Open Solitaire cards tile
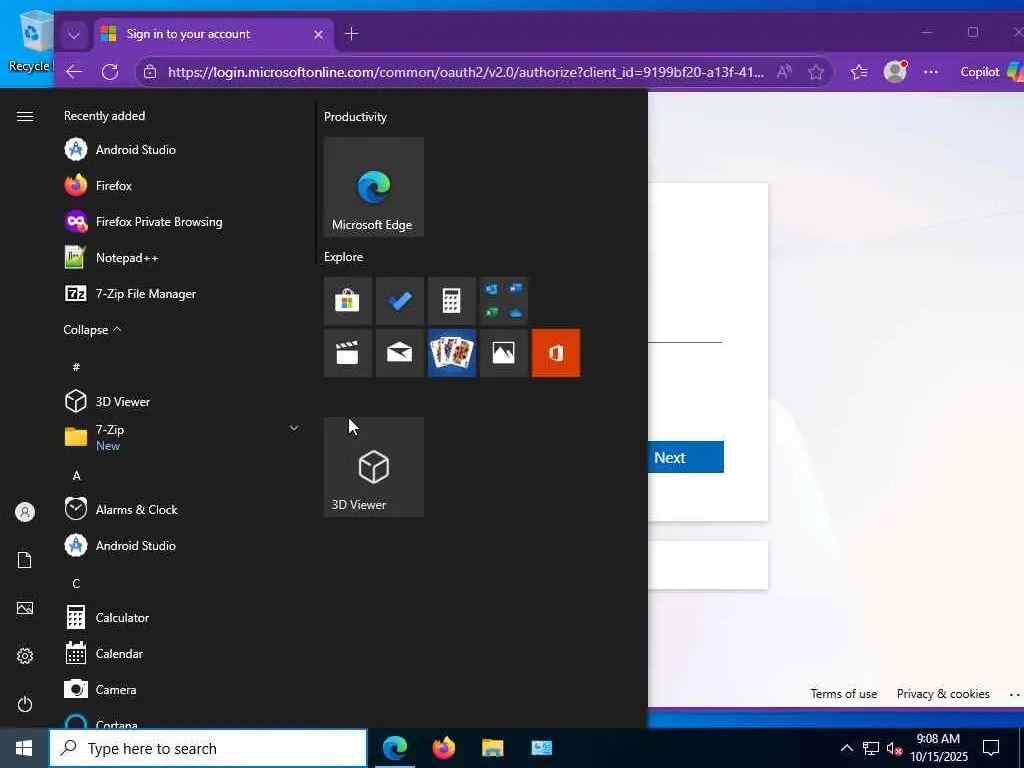This screenshot has width=1024, height=768. [x=451, y=353]
